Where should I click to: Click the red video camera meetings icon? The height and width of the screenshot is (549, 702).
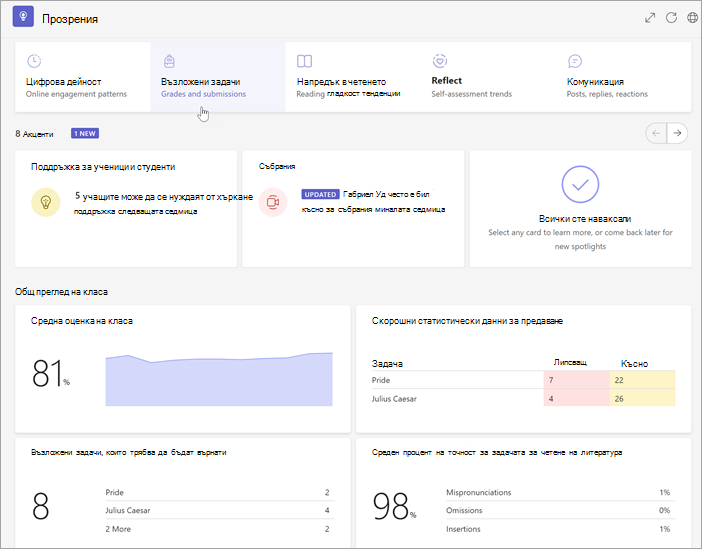click(x=273, y=202)
